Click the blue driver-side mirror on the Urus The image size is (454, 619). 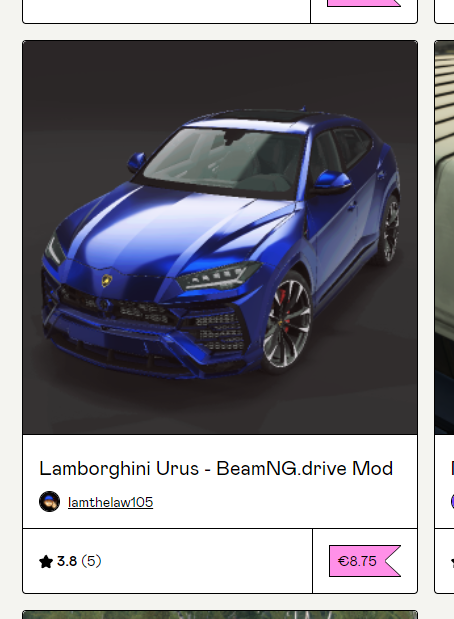[332, 182]
